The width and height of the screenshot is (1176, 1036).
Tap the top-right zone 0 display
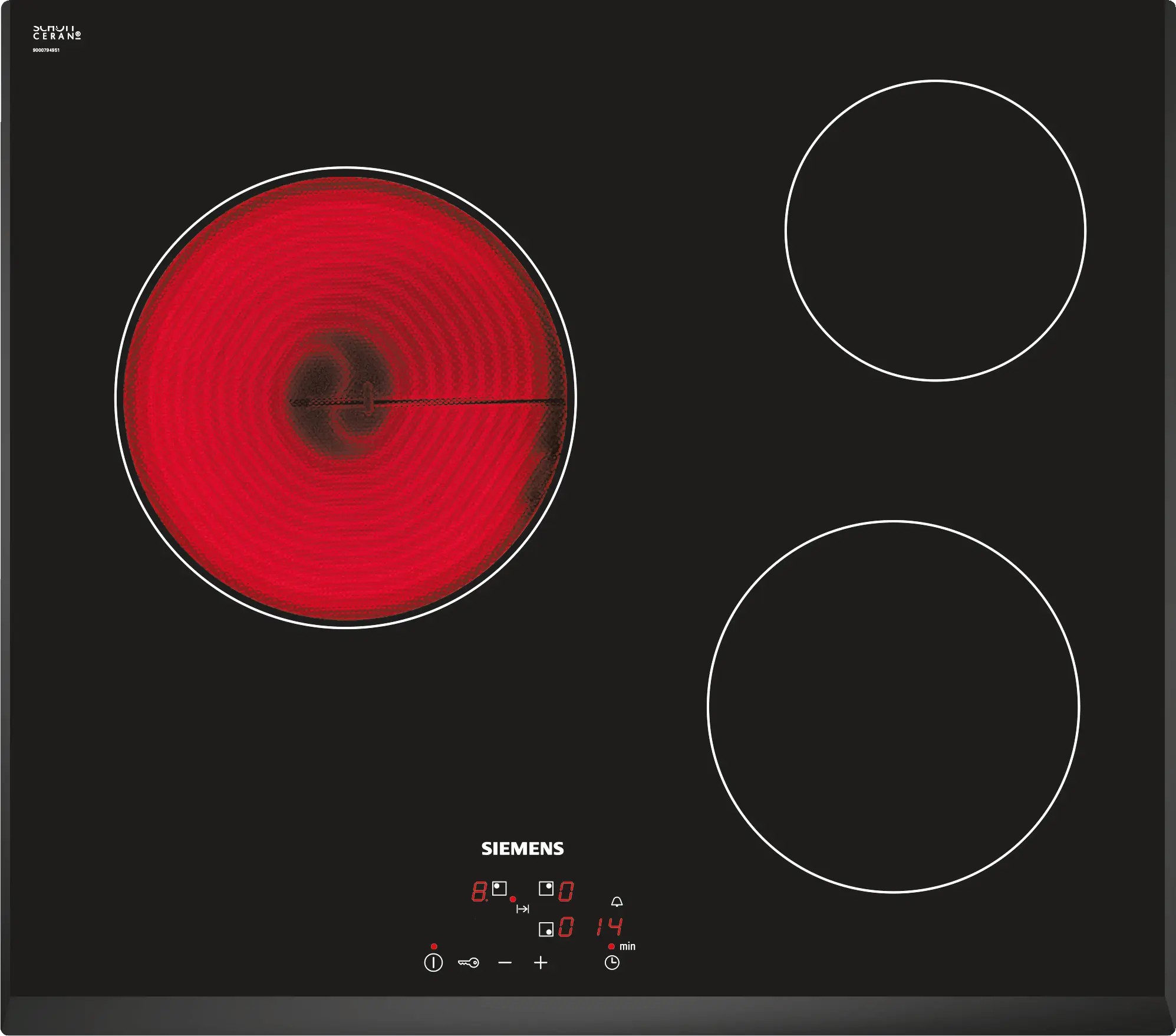(x=566, y=892)
